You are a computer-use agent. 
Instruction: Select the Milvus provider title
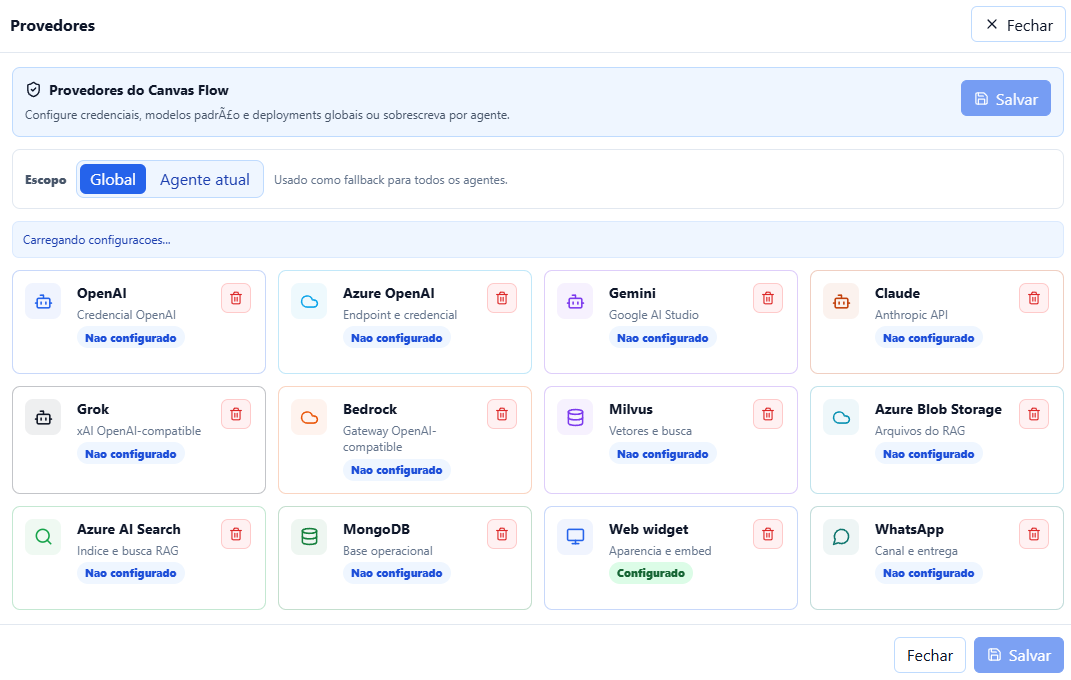tap(631, 410)
